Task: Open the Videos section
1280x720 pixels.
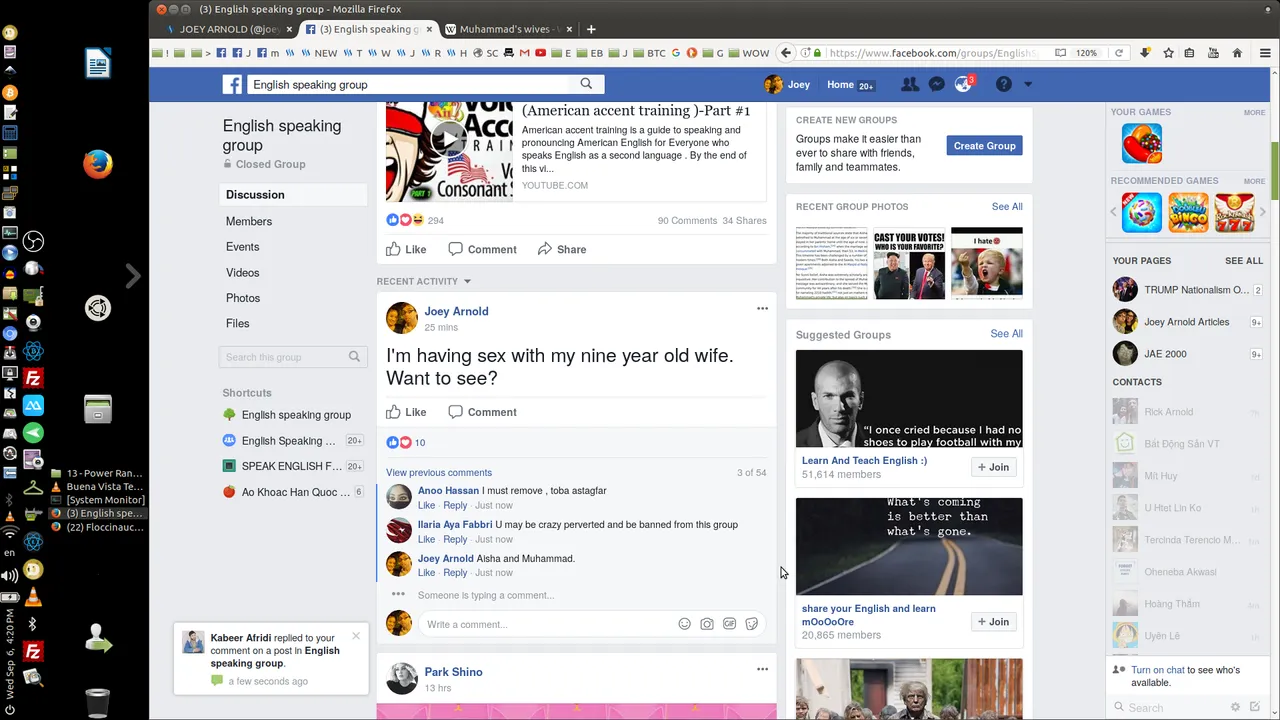Action: (x=243, y=273)
